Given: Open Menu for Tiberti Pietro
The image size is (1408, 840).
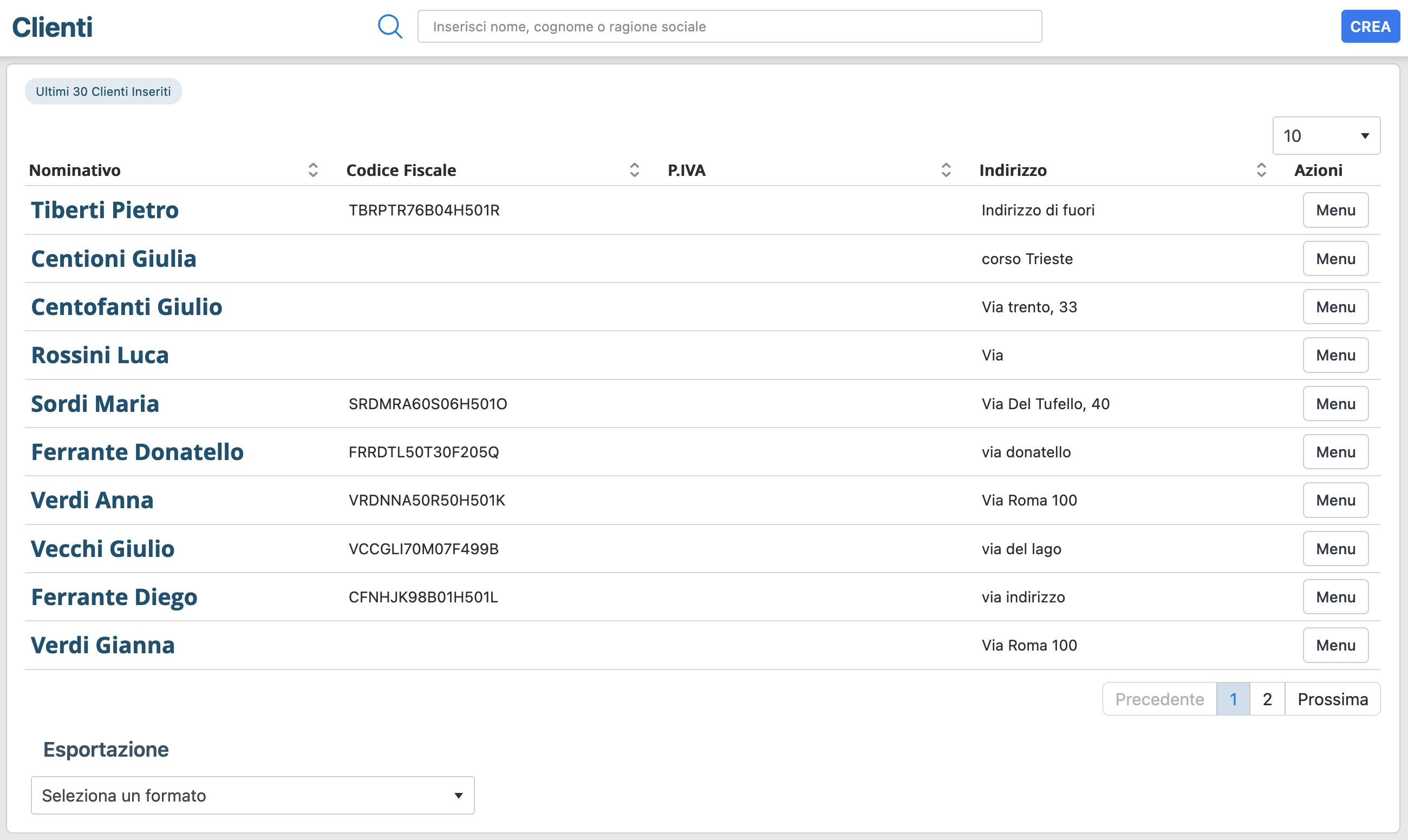Looking at the screenshot, I should coord(1335,210).
